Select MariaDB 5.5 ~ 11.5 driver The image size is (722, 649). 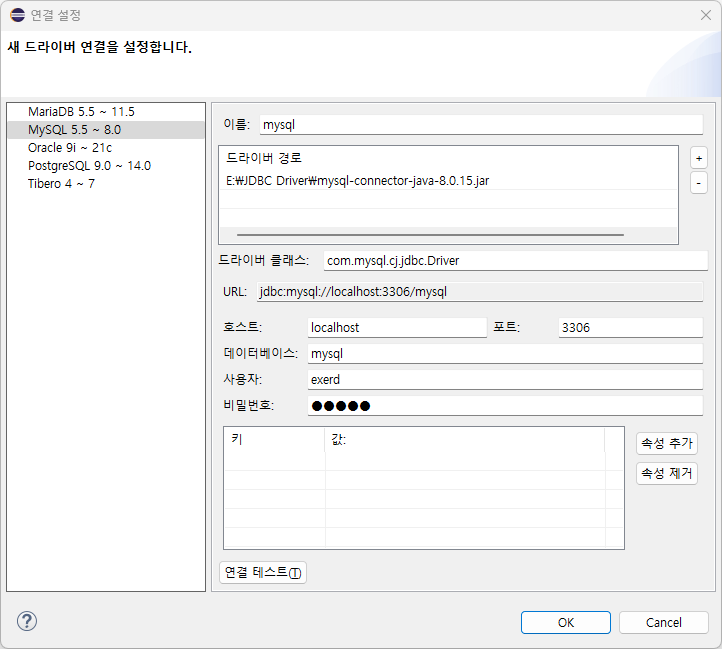tap(106, 112)
